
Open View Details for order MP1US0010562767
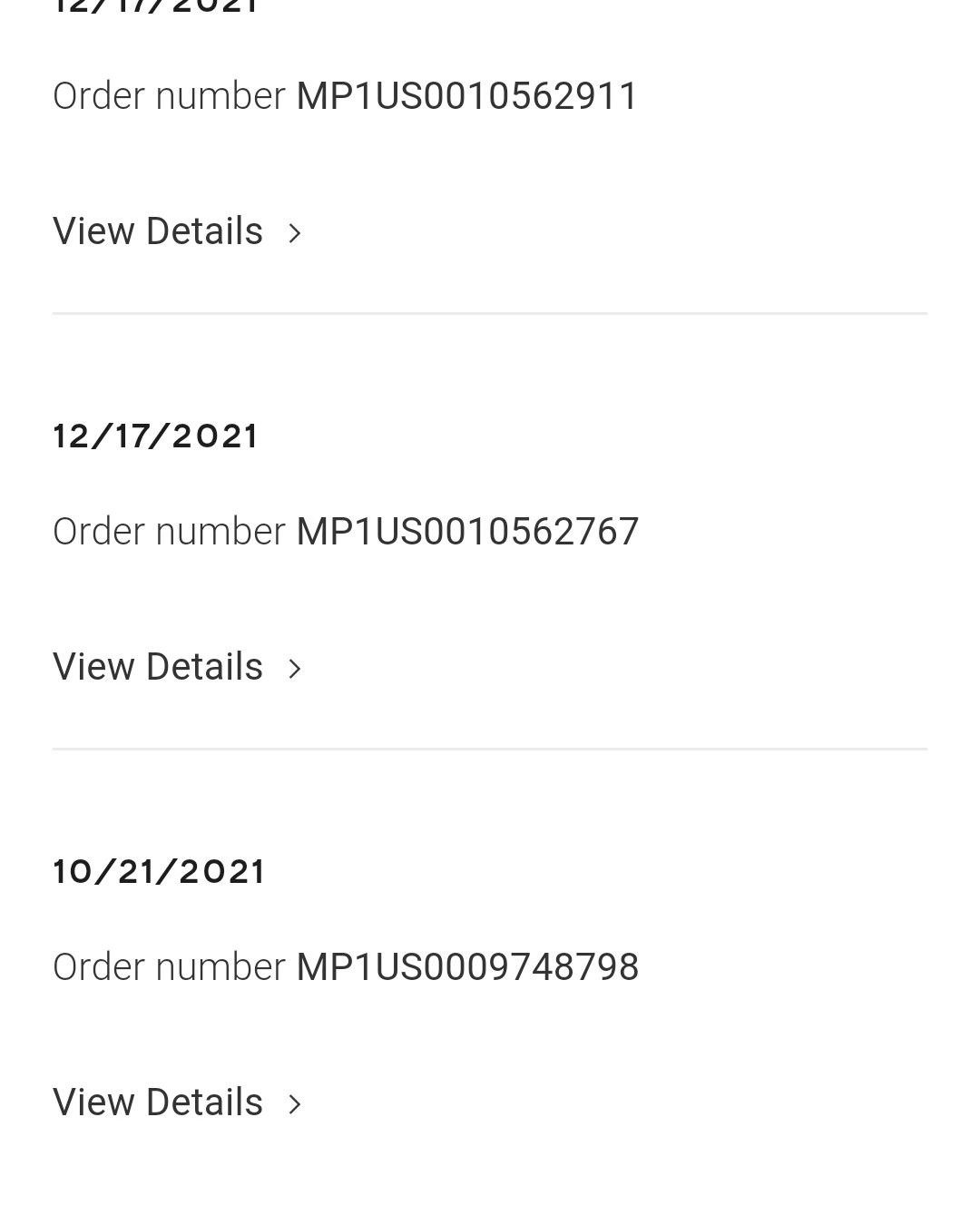pyautogui.click(x=177, y=667)
